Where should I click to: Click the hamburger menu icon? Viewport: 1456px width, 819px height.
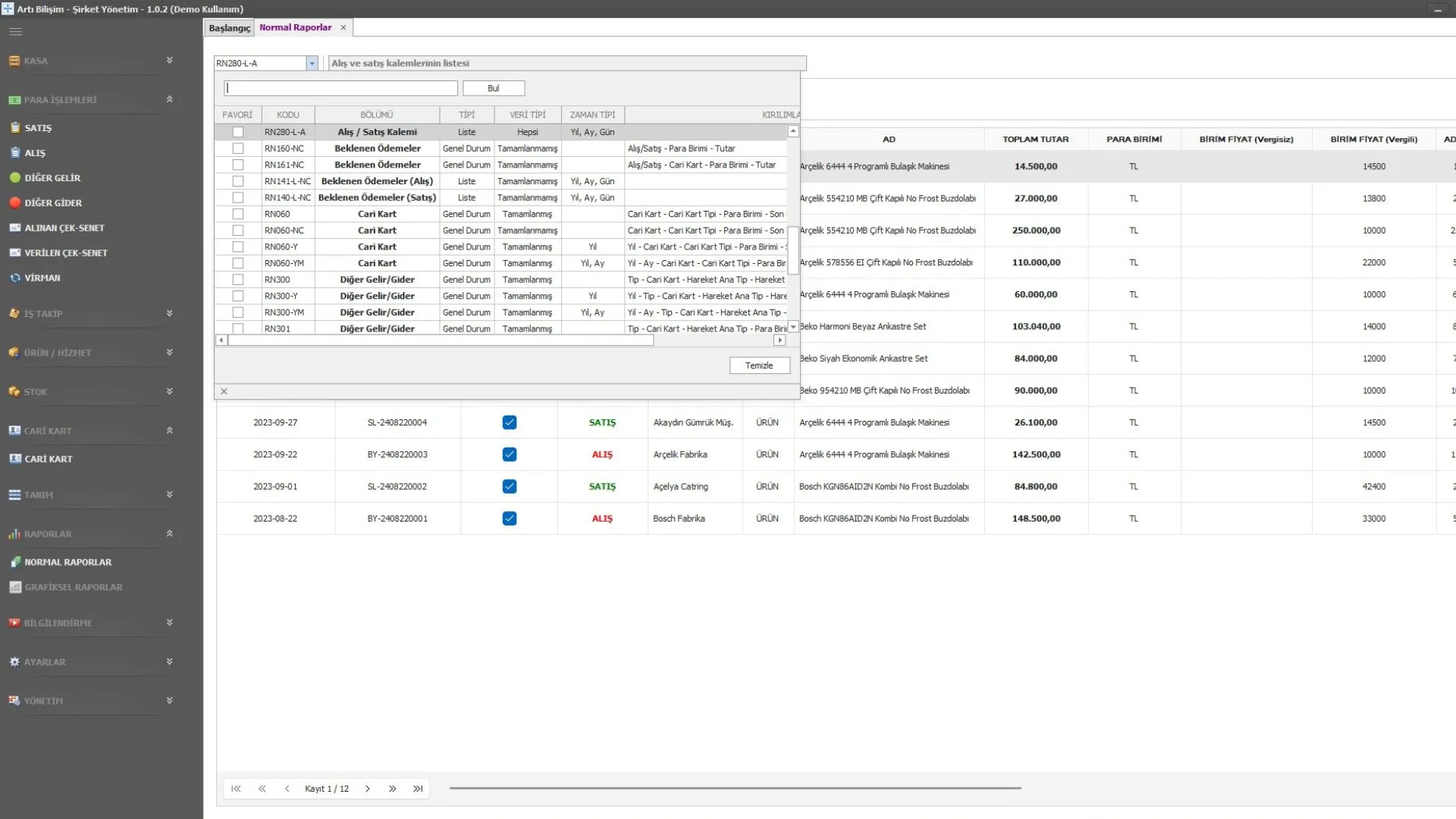click(16, 32)
